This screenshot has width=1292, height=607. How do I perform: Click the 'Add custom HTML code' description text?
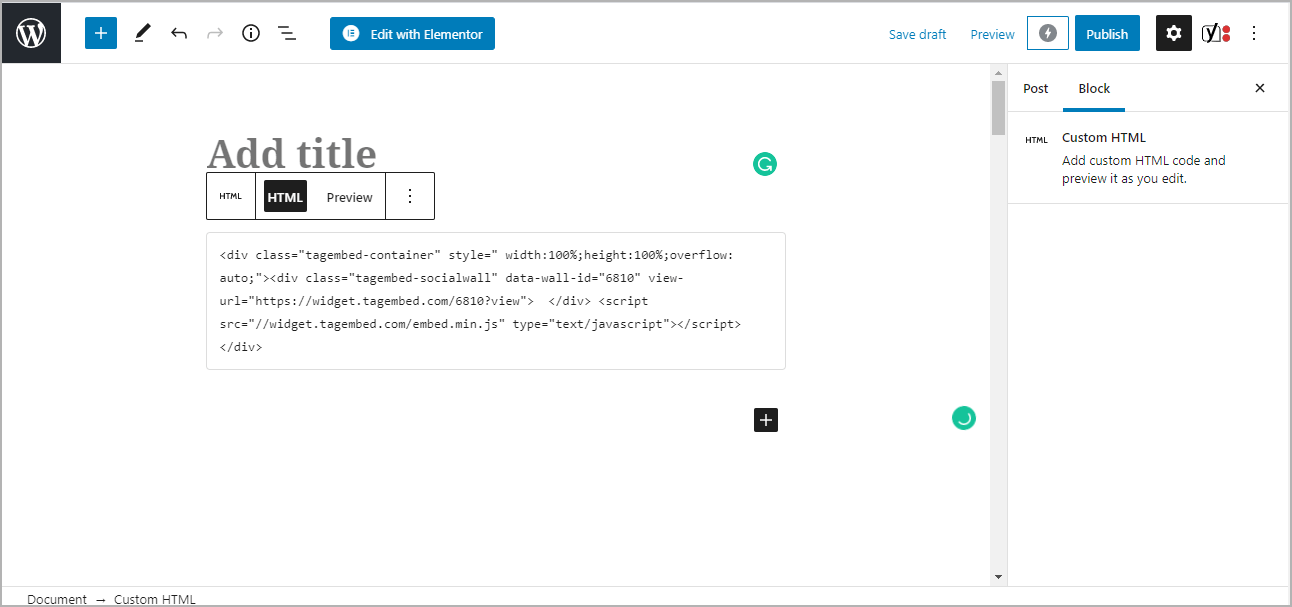[1143, 169]
